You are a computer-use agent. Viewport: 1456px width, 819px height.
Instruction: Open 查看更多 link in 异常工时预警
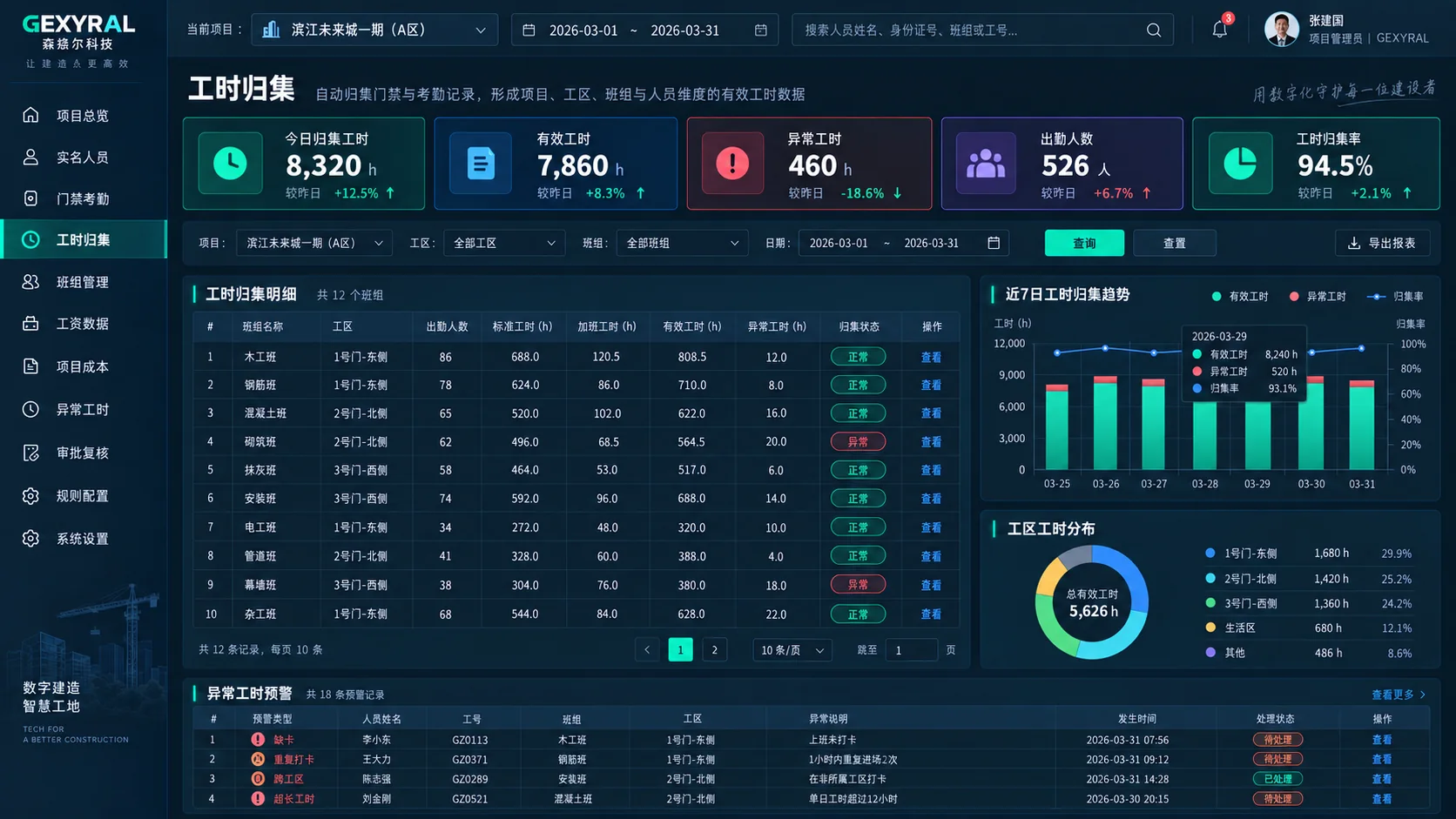pyautogui.click(x=1399, y=695)
